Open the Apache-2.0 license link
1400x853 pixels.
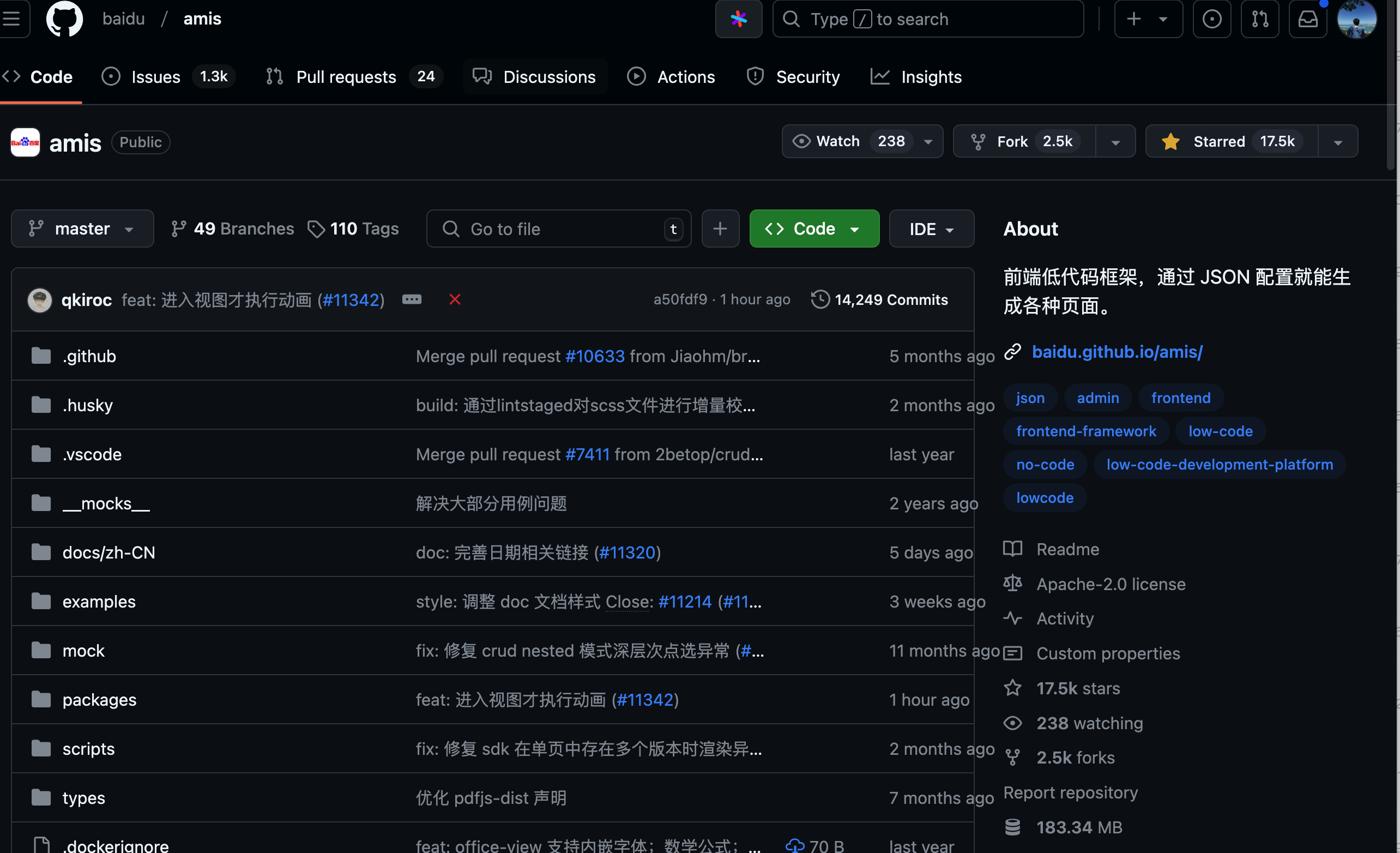[x=1111, y=584]
